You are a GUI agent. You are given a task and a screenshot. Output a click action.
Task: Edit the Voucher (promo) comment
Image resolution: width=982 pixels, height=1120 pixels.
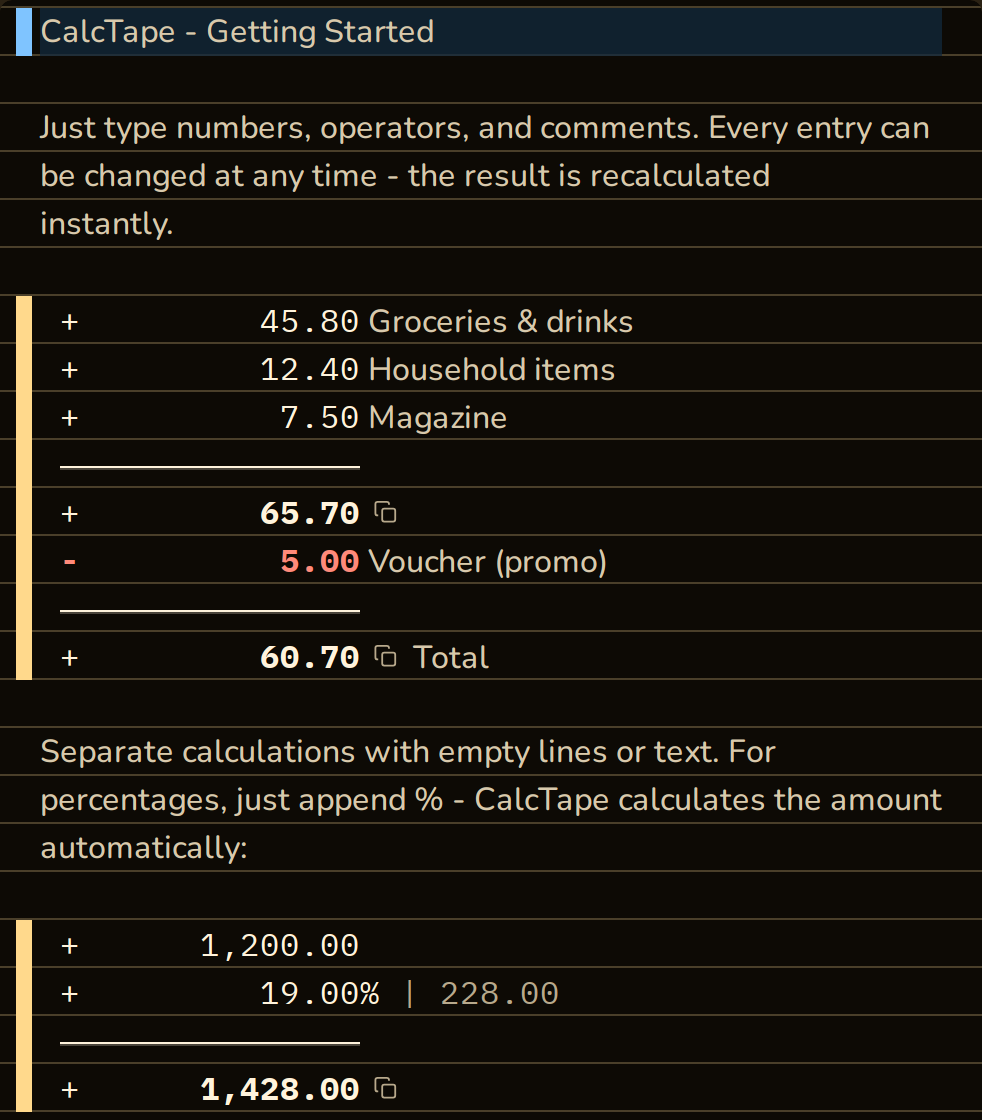[488, 561]
